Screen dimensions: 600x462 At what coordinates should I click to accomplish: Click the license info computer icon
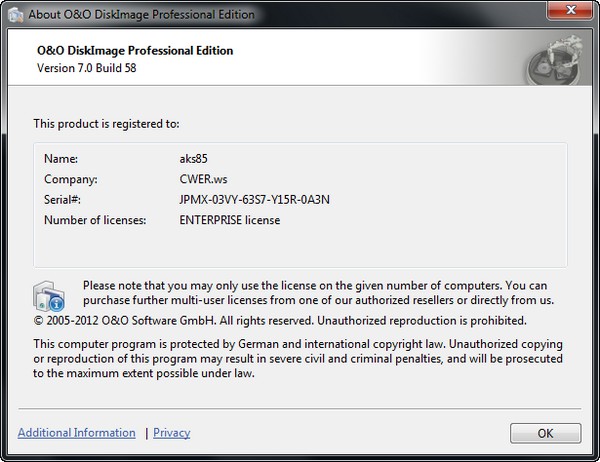click(x=50, y=295)
